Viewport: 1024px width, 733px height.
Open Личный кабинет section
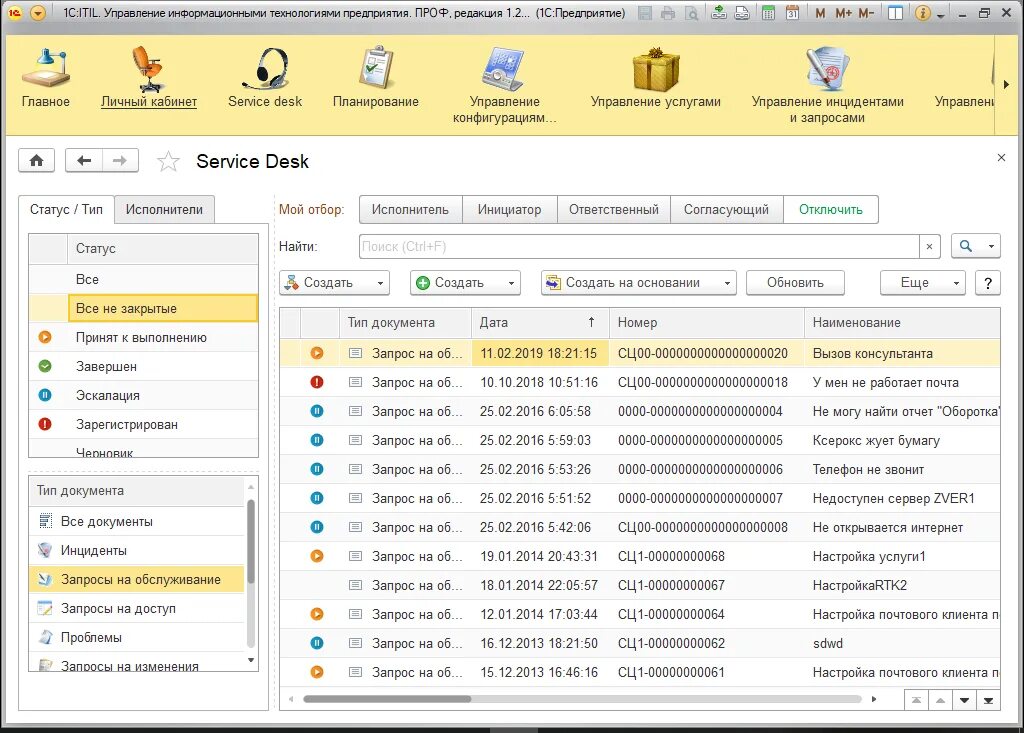[x=149, y=78]
